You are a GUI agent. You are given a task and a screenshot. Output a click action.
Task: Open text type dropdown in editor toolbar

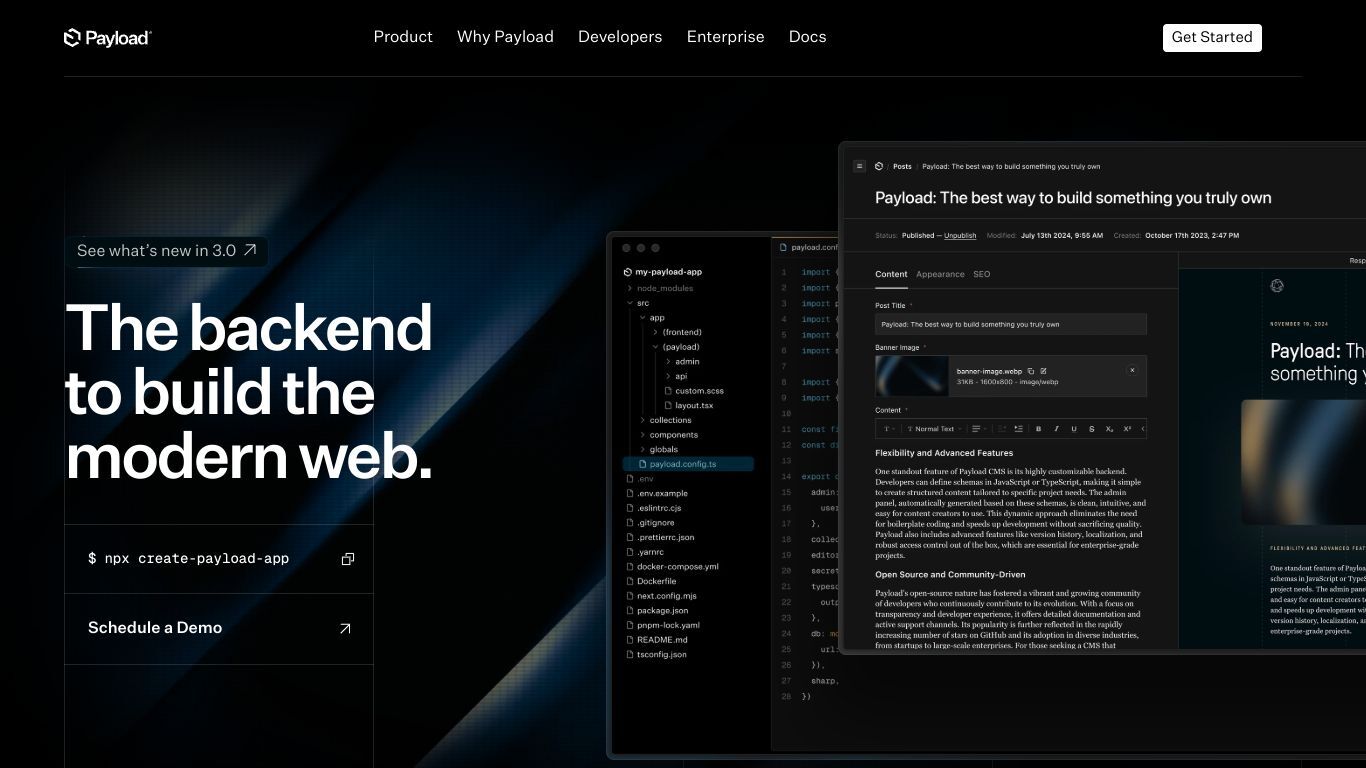[x=887, y=429]
